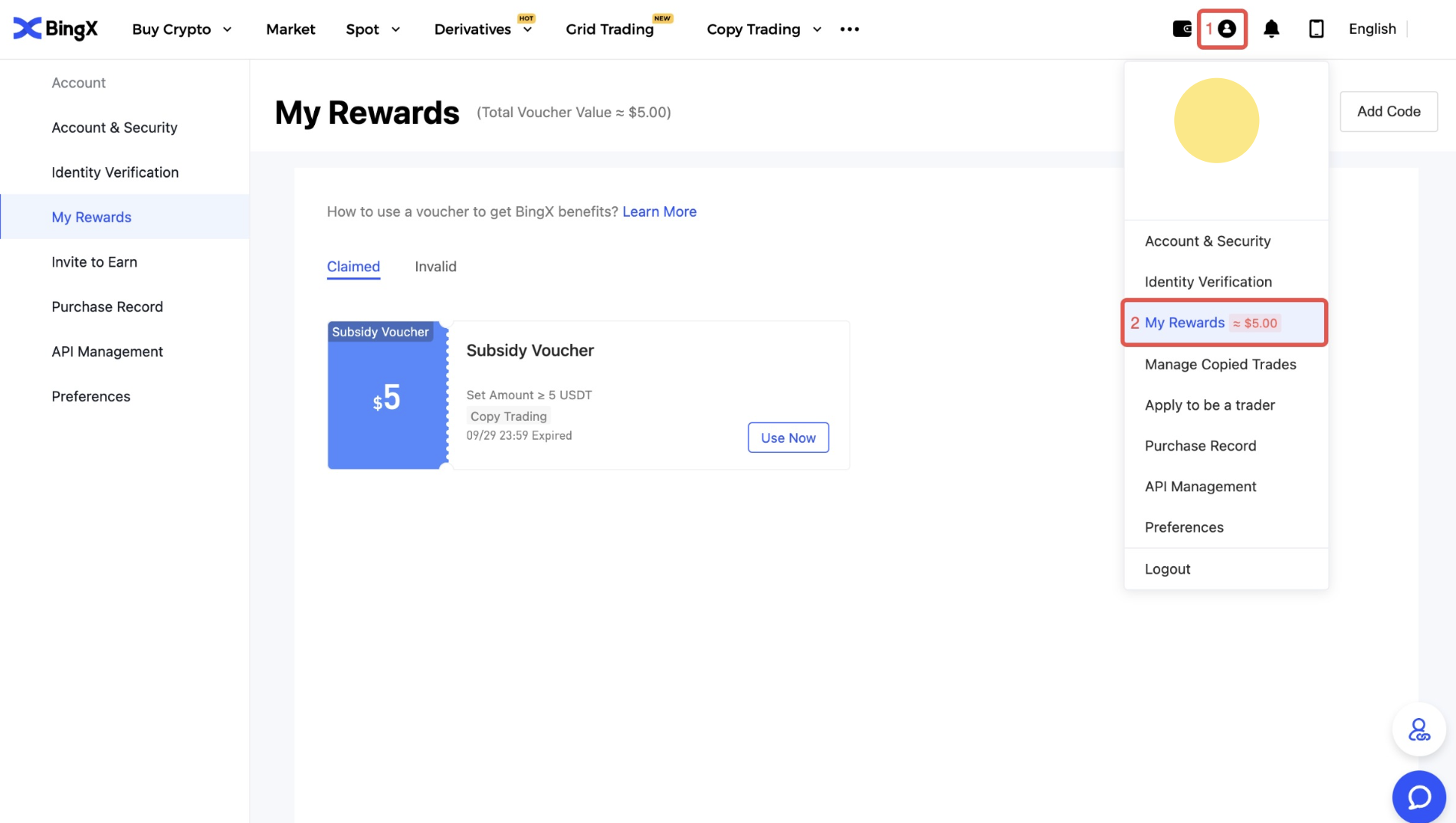Open the Derivatives dropdown

[483, 29]
